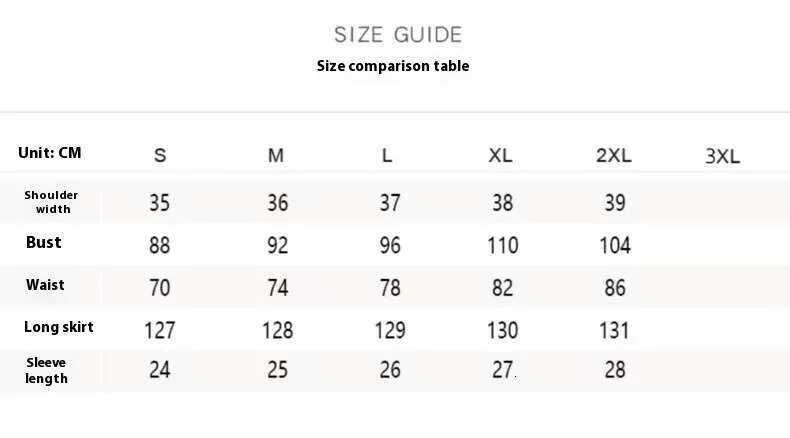Click the Bust row label

(x=43, y=242)
